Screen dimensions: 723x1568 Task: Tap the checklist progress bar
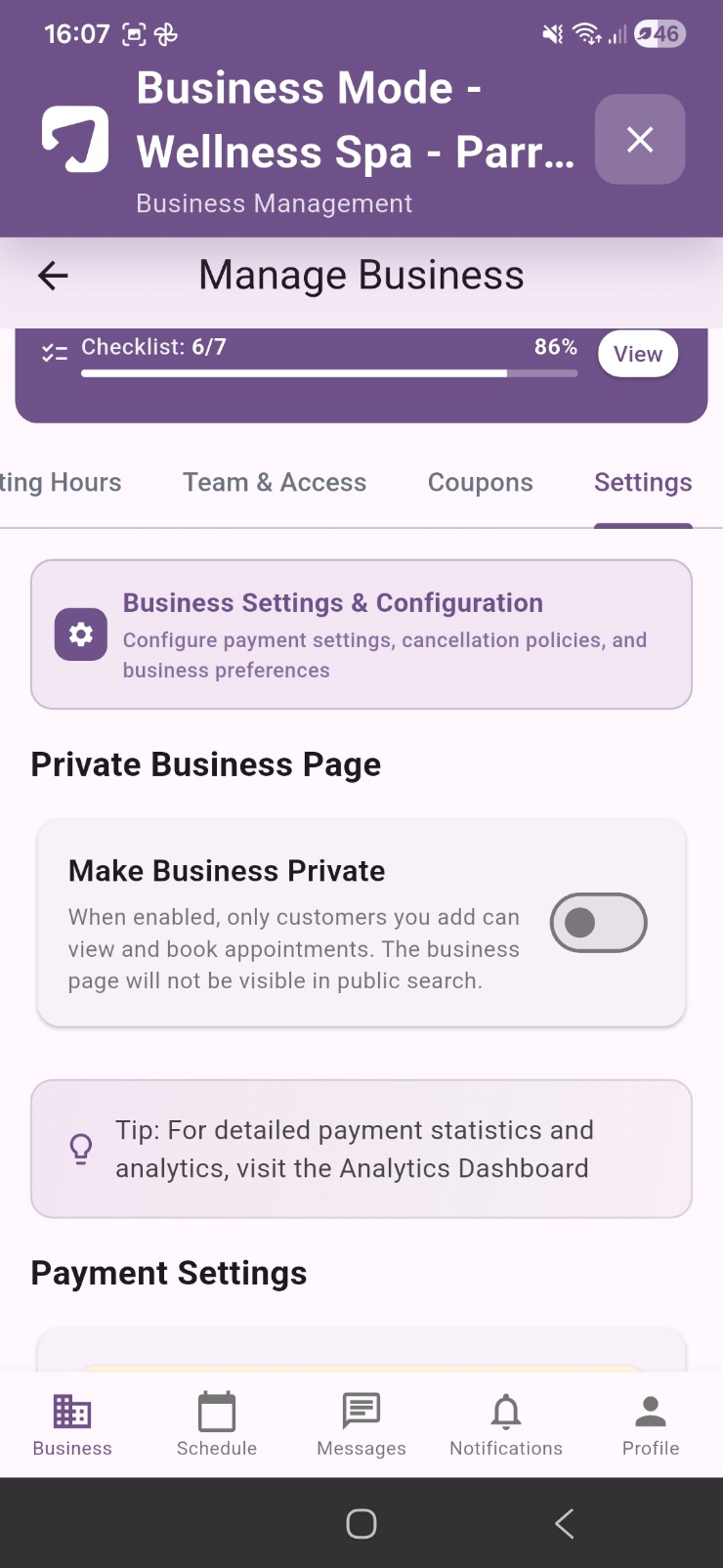(x=329, y=373)
